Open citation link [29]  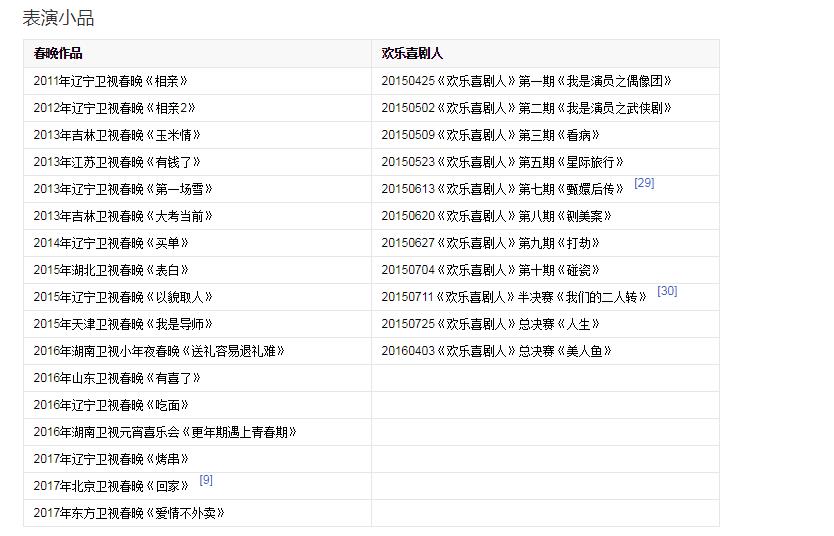click(644, 183)
